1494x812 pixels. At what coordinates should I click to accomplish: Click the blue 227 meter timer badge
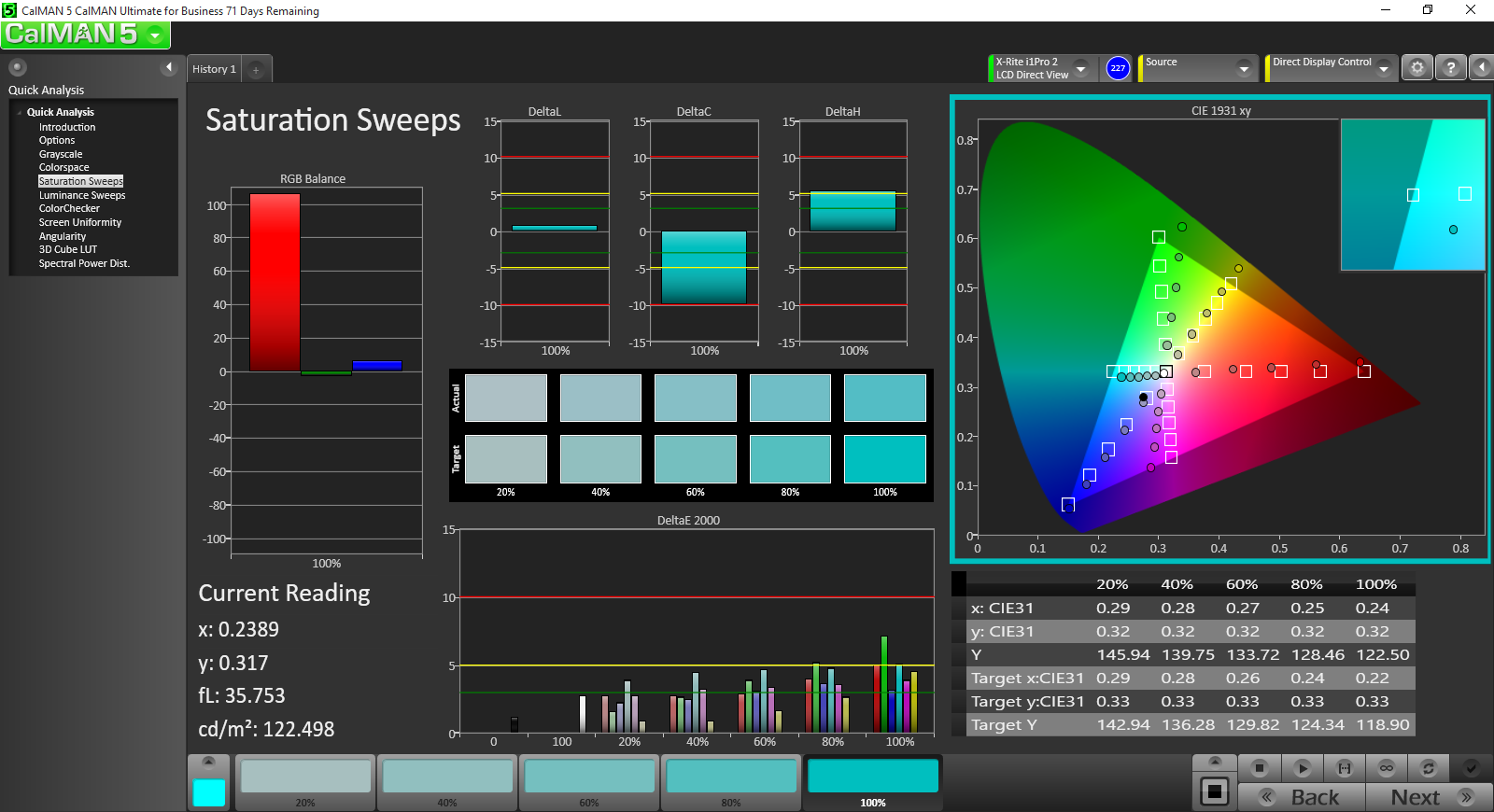1118,68
